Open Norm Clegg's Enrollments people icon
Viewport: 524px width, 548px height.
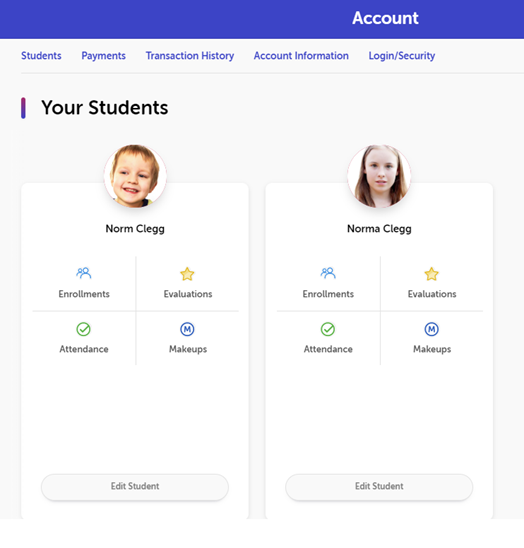(x=84, y=273)
